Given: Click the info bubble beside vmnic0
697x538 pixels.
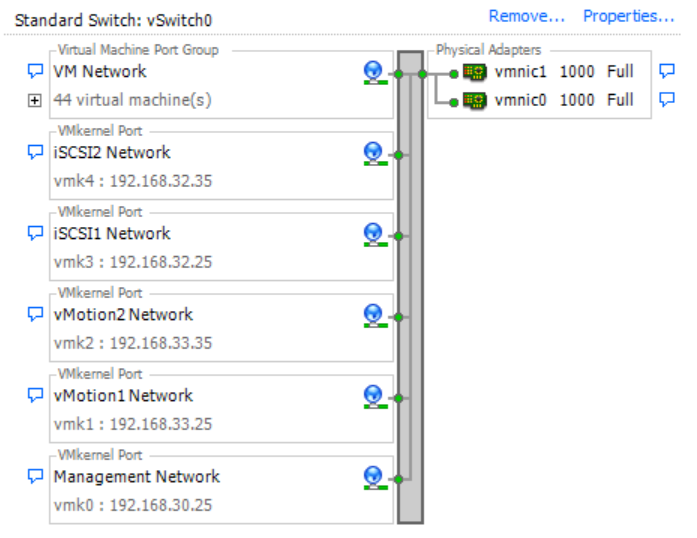Looking at the screenshot, I should pos(667,99).
